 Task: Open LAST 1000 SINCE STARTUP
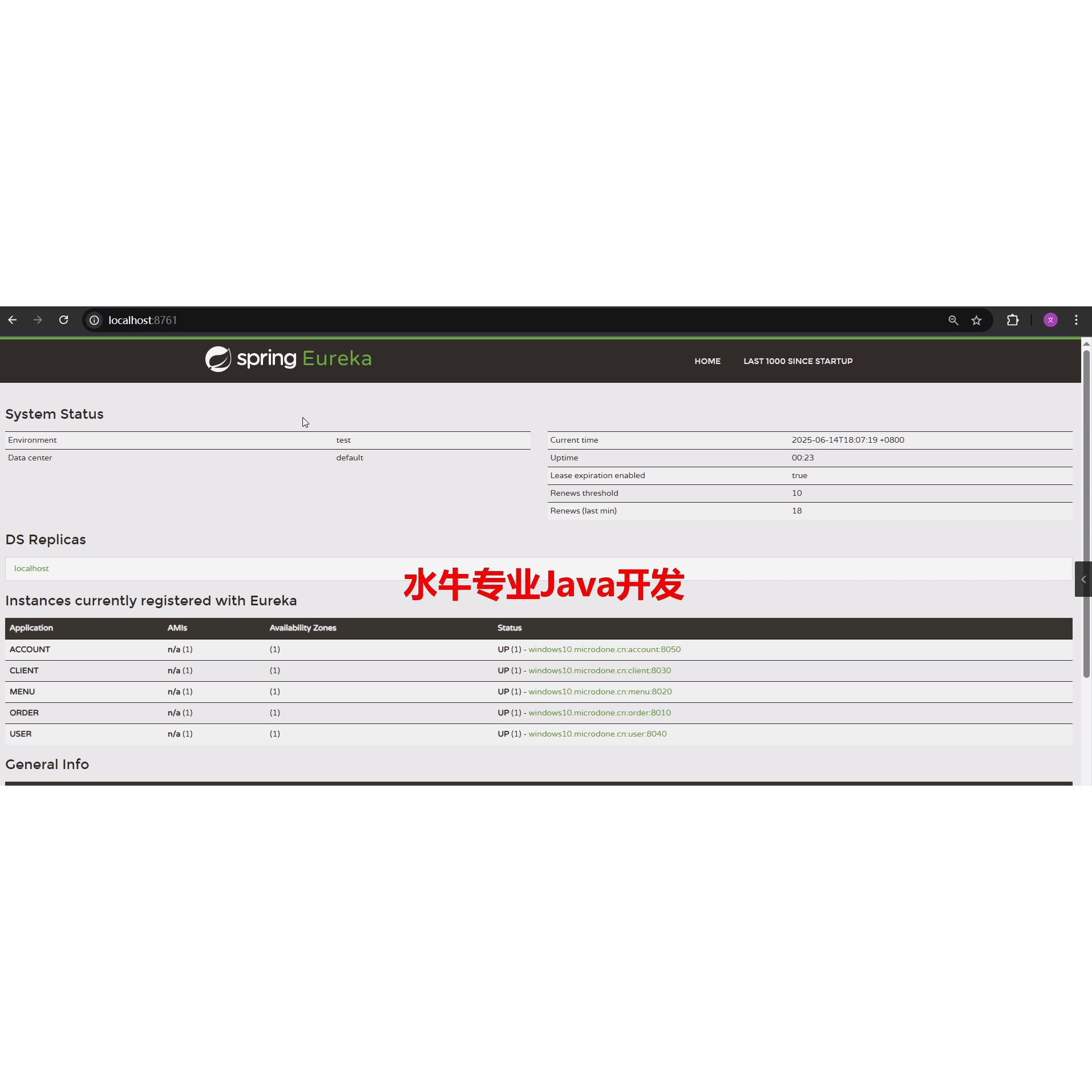(x=798, y=361)
